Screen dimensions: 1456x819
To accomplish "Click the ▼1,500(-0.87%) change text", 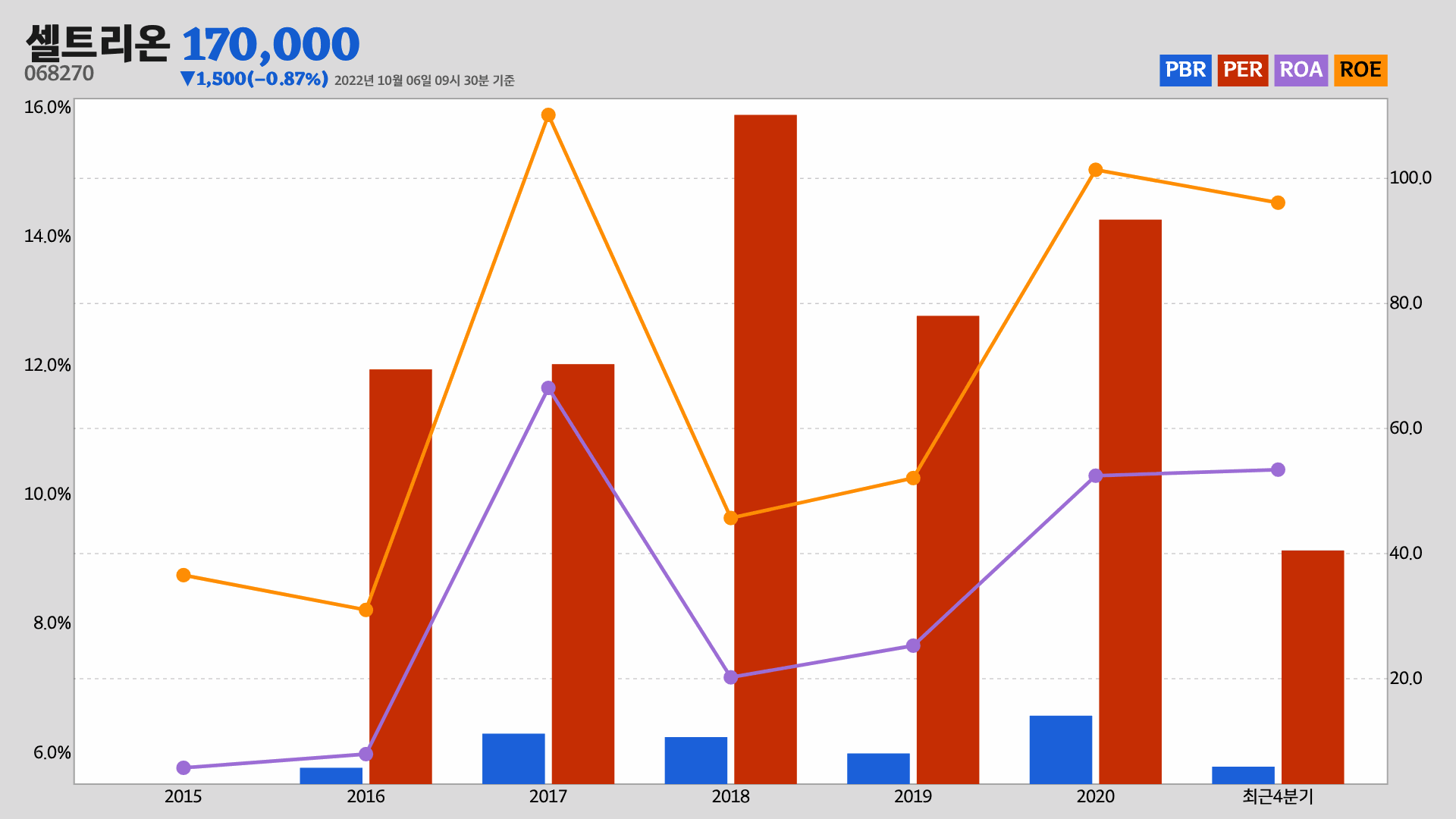I will [x=254, y=79].
